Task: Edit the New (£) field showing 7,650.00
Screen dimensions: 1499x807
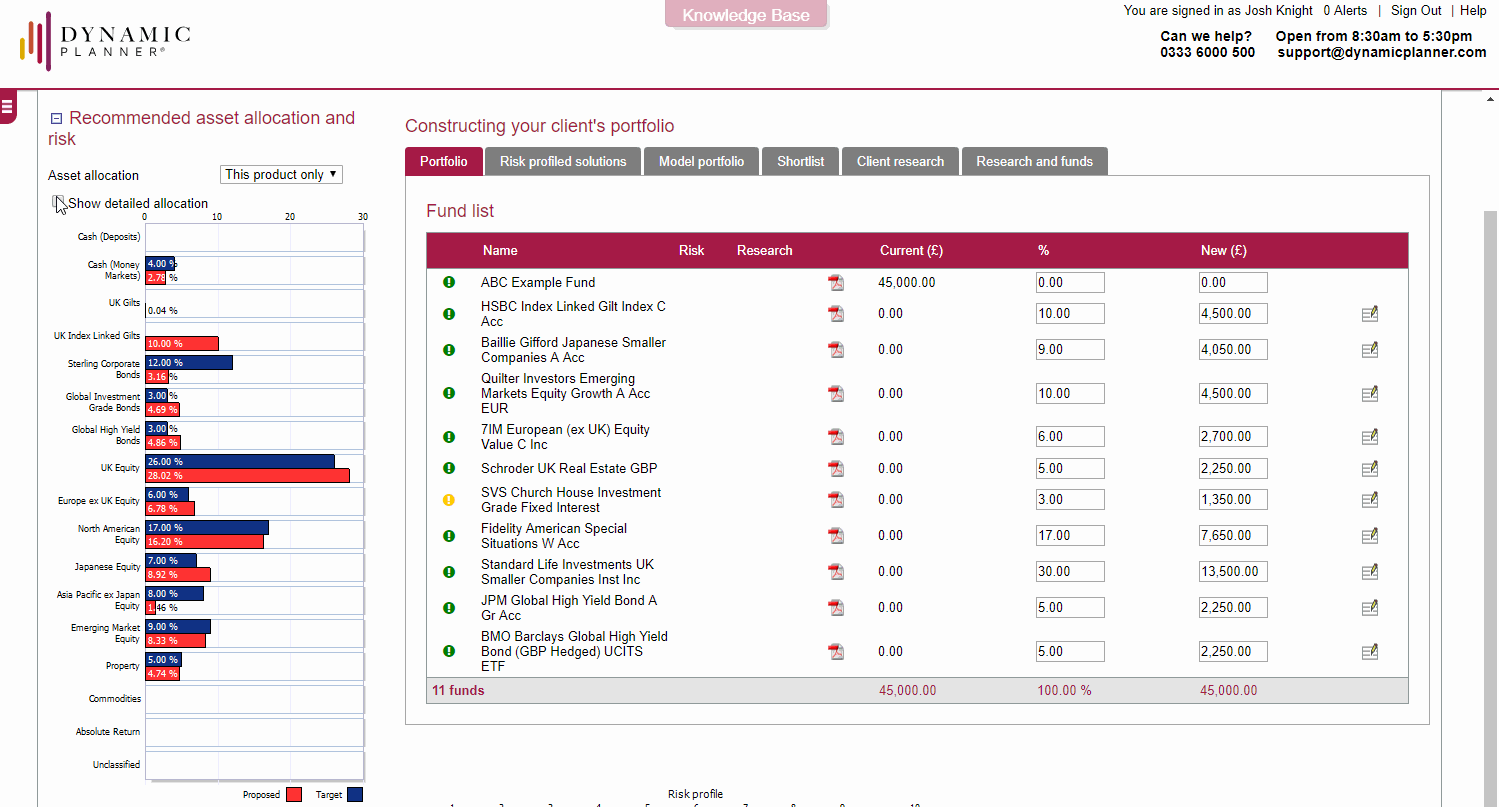Action: (x=1233, y=536)
